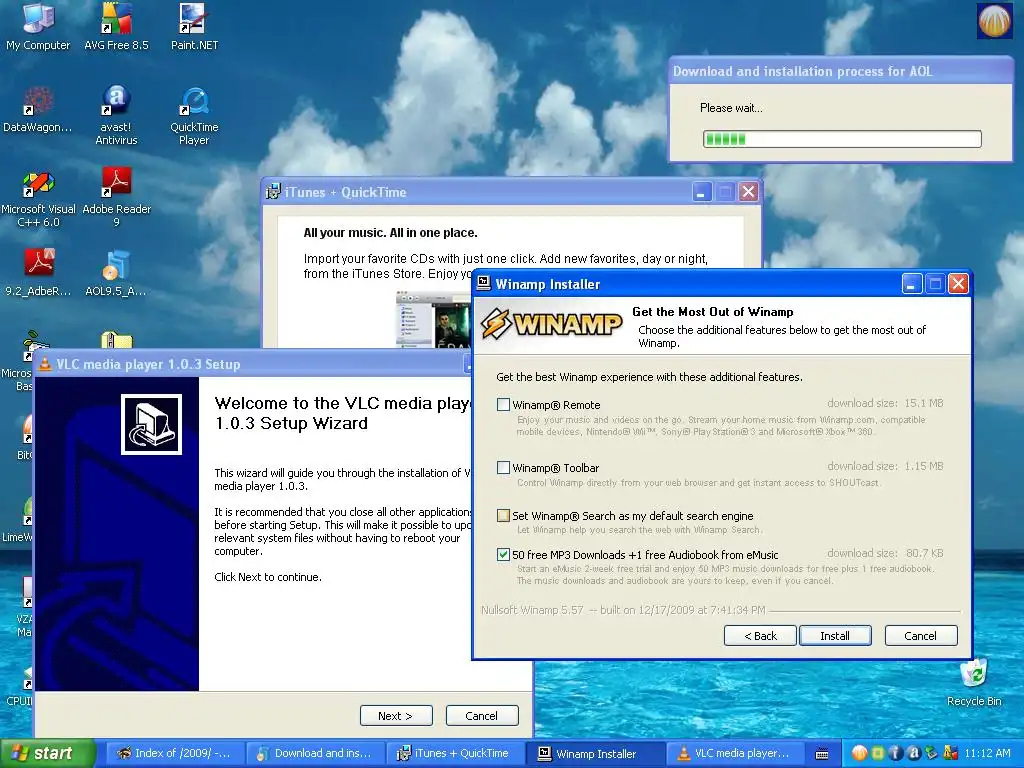Screen dimensions: 1024x768
Task: Click the Winamp Installer title bar icon
Action: coord(484,283)
